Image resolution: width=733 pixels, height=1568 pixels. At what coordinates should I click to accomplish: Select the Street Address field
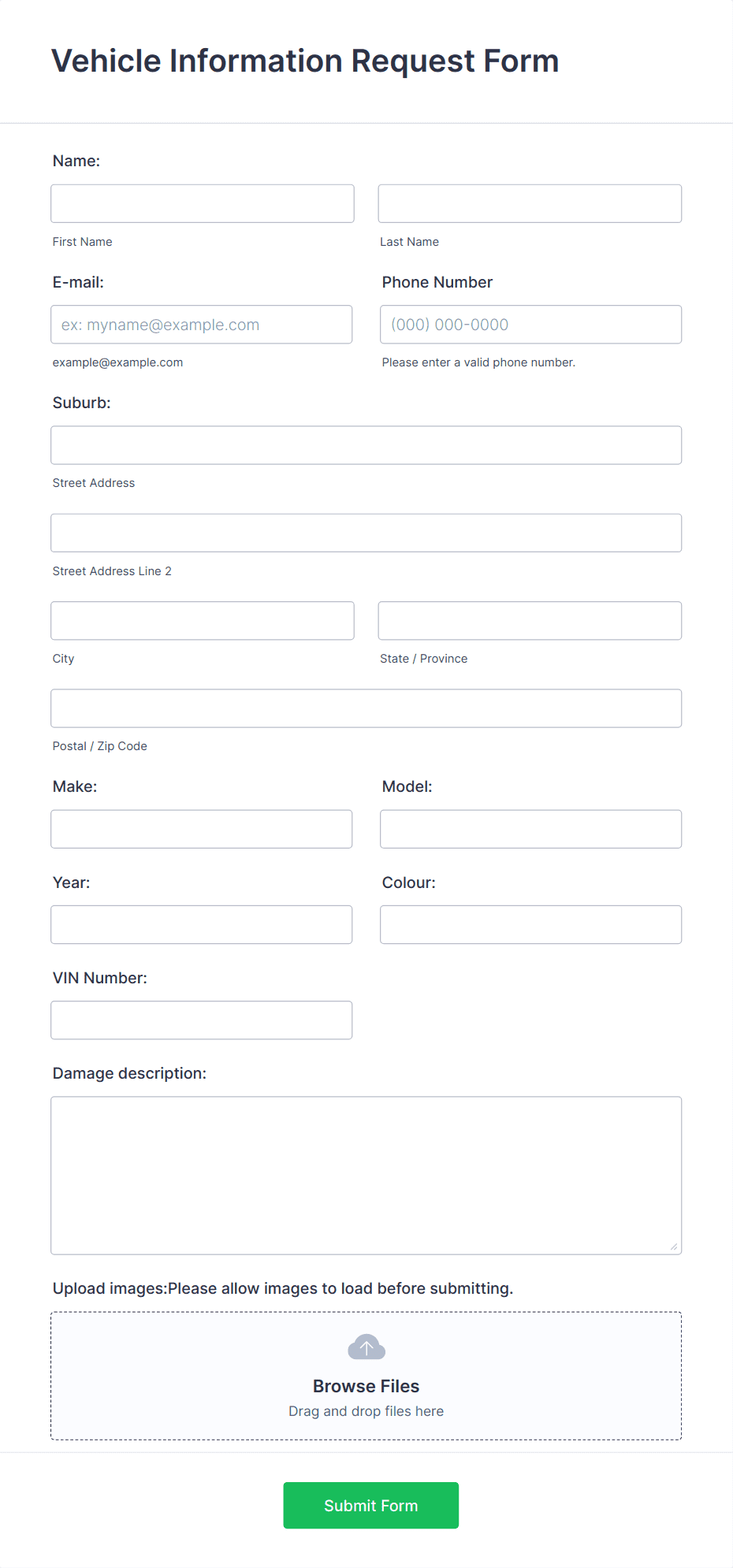pyautogui.click(x=366, y=445)
